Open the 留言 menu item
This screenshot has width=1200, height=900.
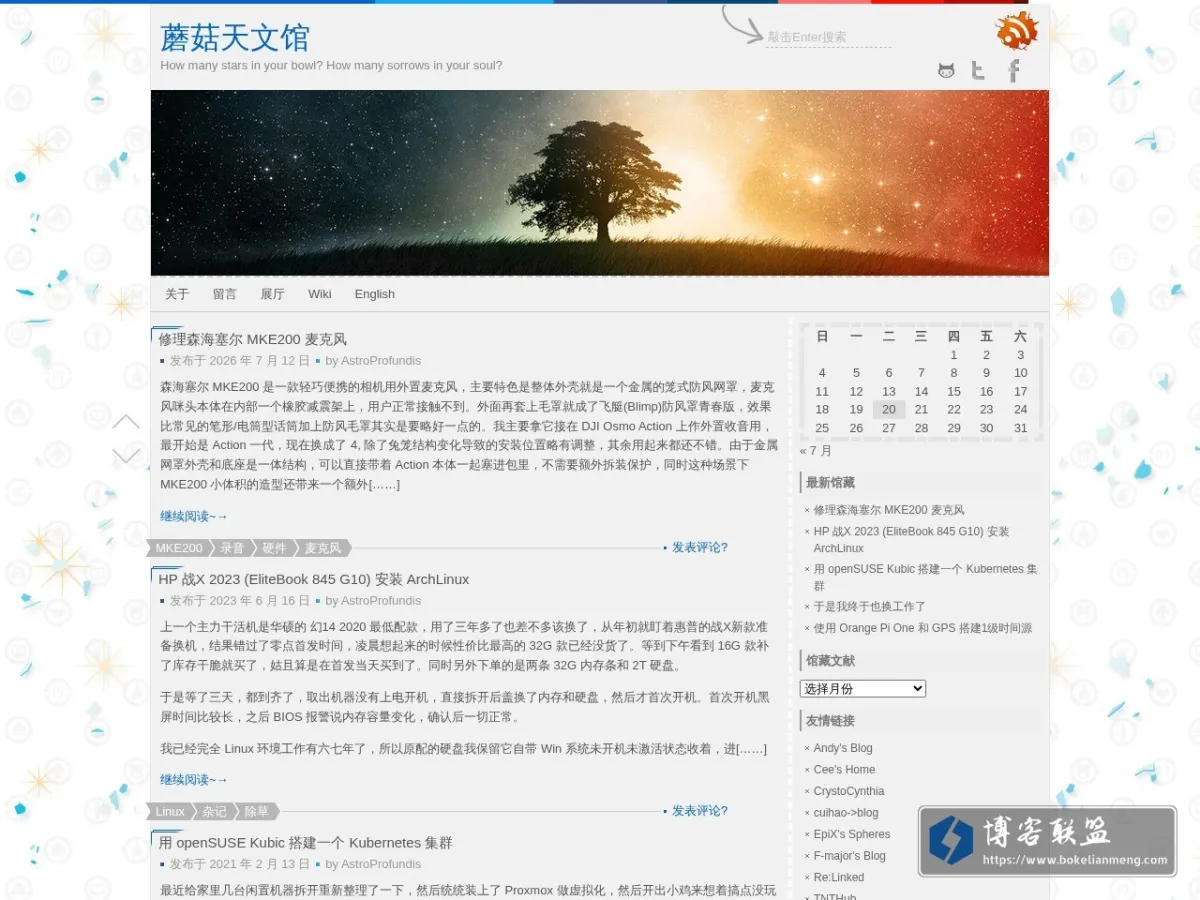pyautogui.click(x=225, y=294)
